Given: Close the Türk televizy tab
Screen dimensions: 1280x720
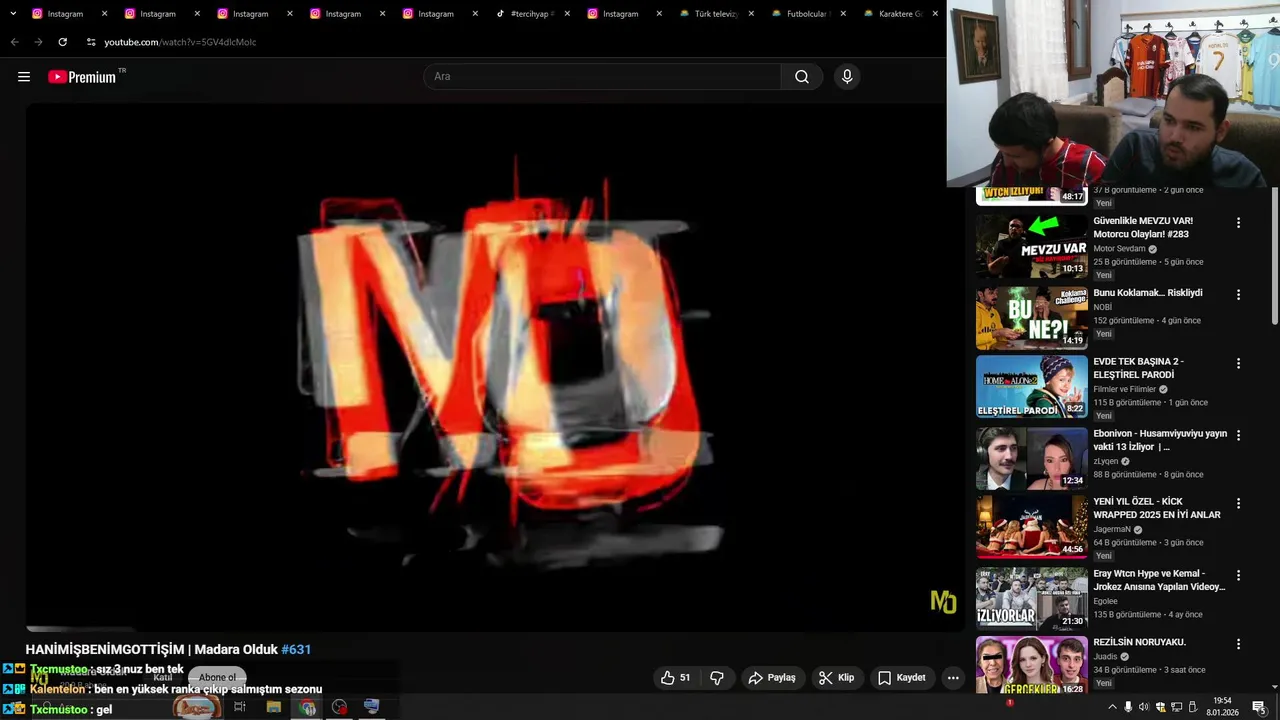Looking at the screenshot, I should pos(751,14).
